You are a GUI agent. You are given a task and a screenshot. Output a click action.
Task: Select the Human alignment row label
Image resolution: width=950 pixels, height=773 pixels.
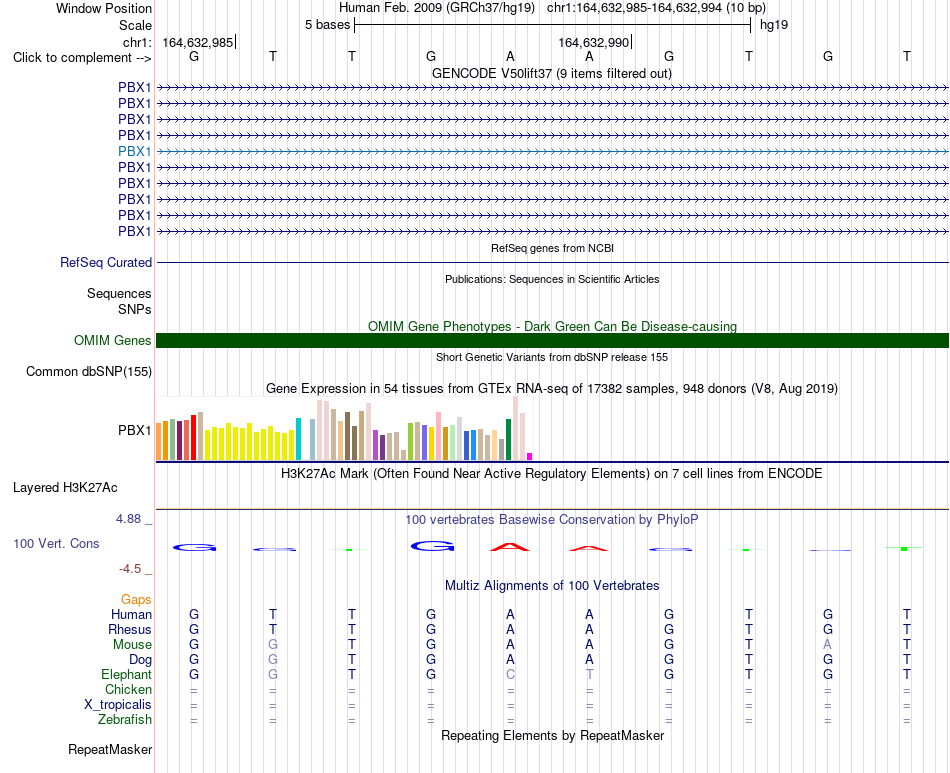tap(131, 614)
